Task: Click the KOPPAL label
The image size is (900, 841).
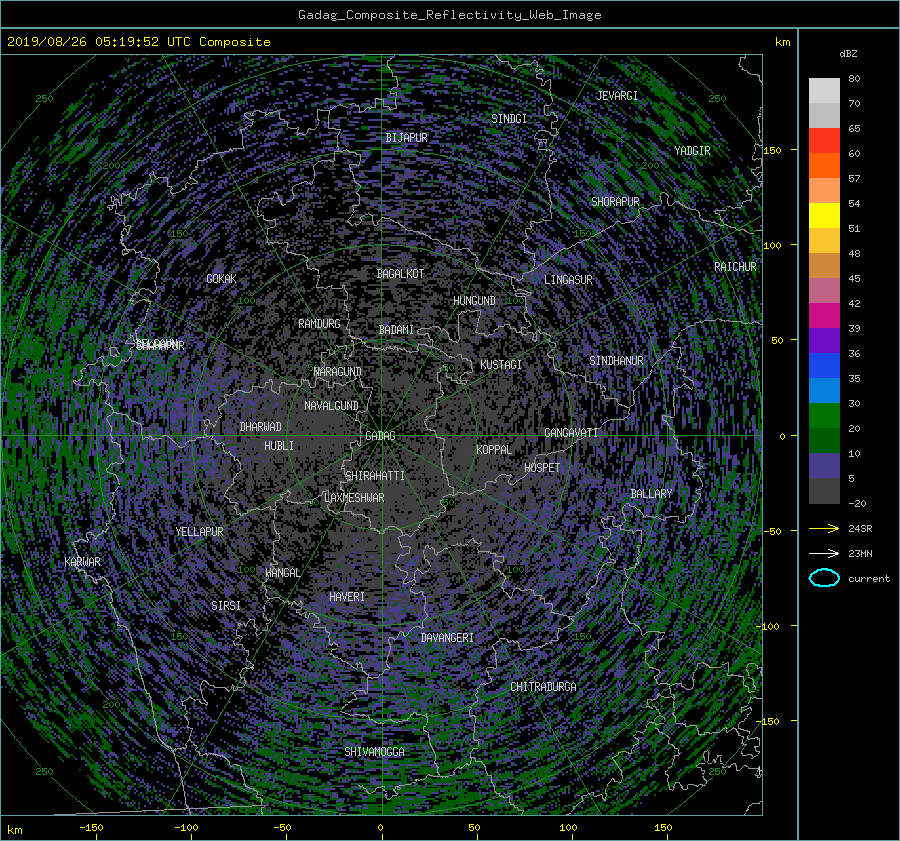Action: (494, 450)
